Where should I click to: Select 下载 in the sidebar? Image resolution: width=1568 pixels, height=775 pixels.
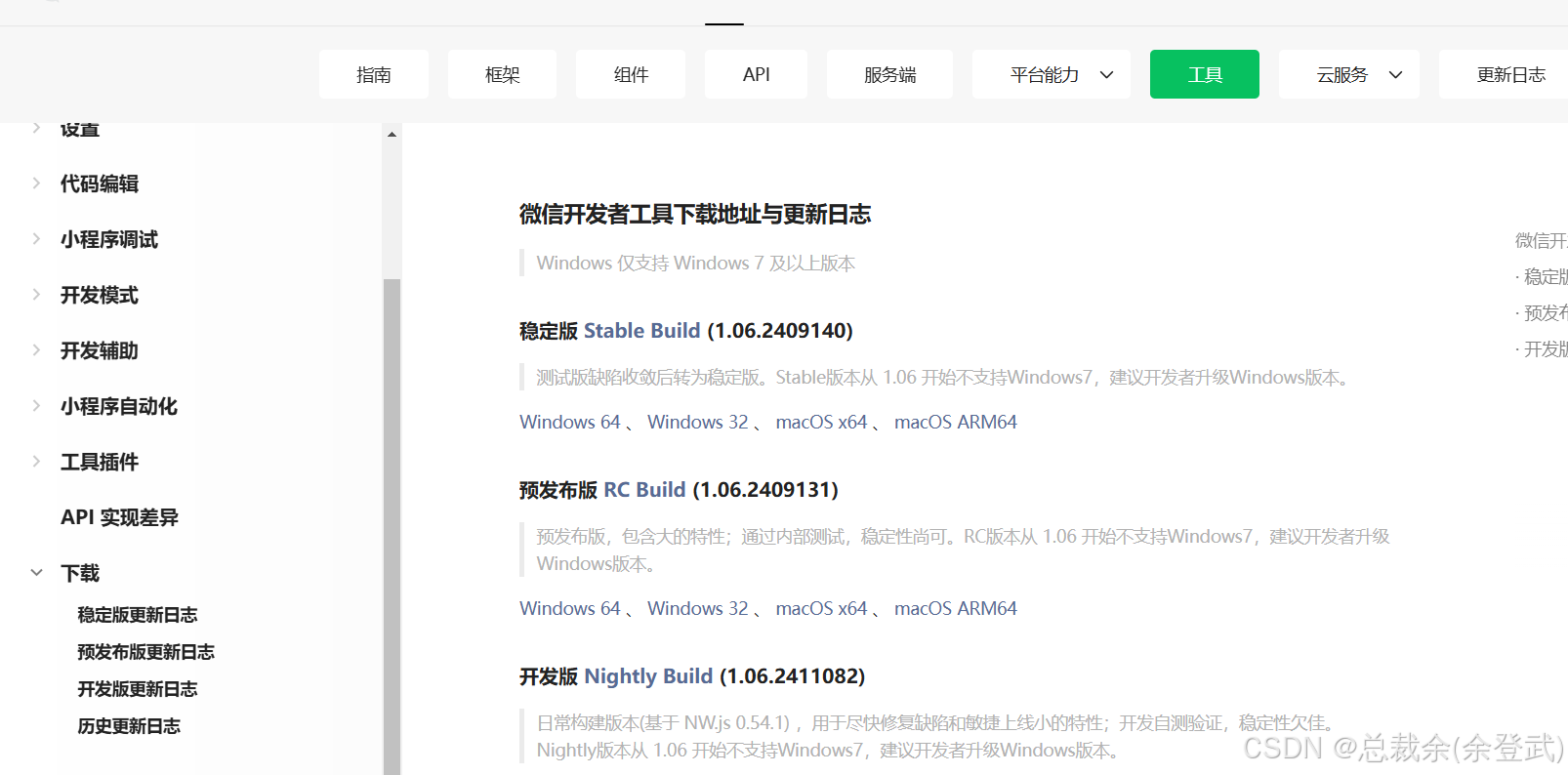point(80,573)
